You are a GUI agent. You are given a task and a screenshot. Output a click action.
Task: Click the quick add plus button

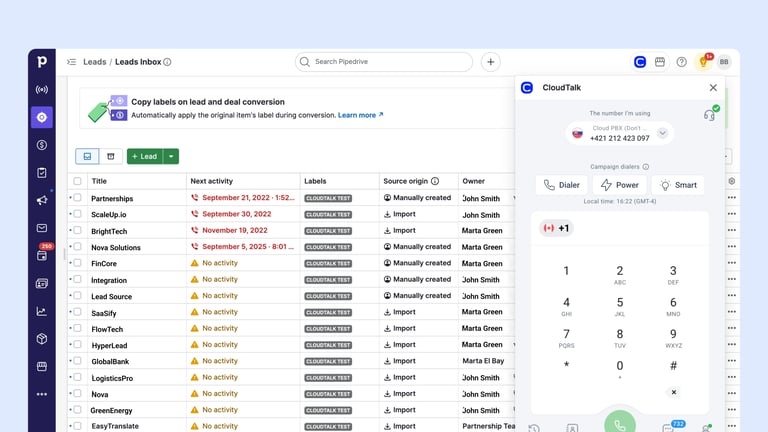click(490, 62)
